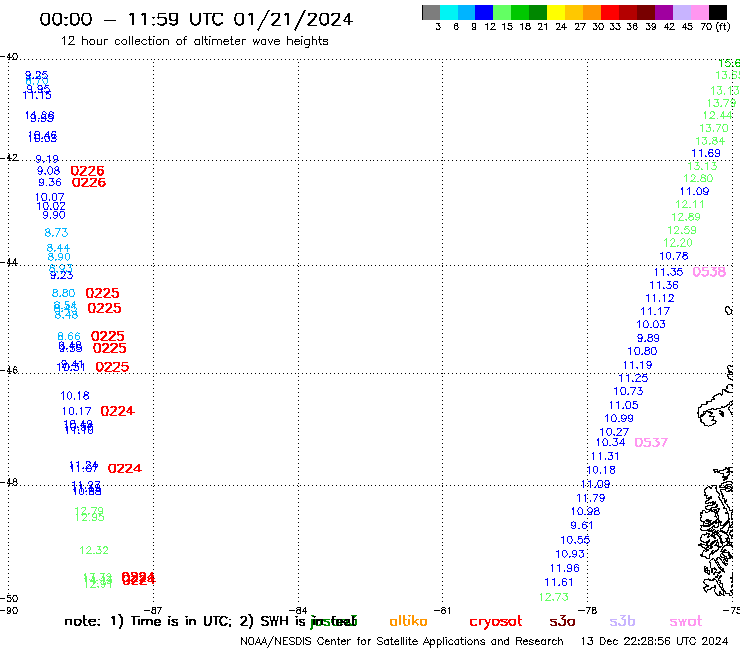Select the 'swot' satellite legend label
The image size is (740, 650).
pyautogui.click(x=686, y=622)
